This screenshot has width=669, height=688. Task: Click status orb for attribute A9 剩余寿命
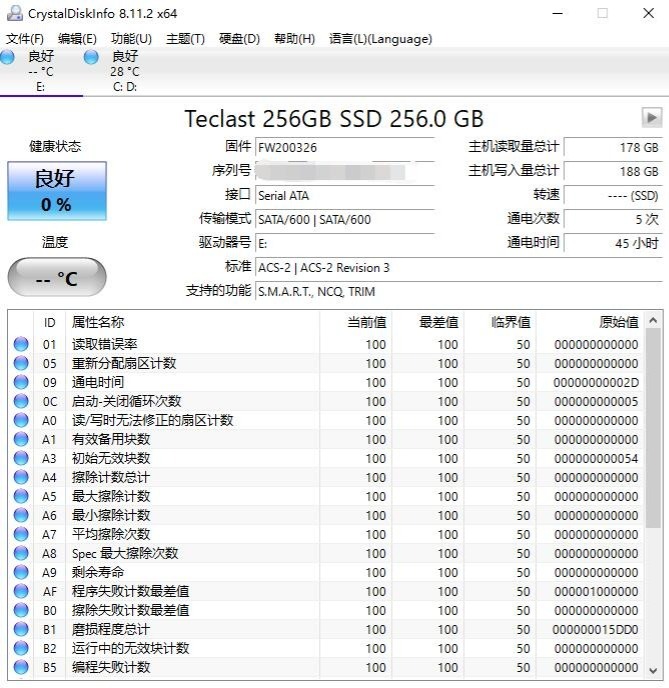pos(21,573)
